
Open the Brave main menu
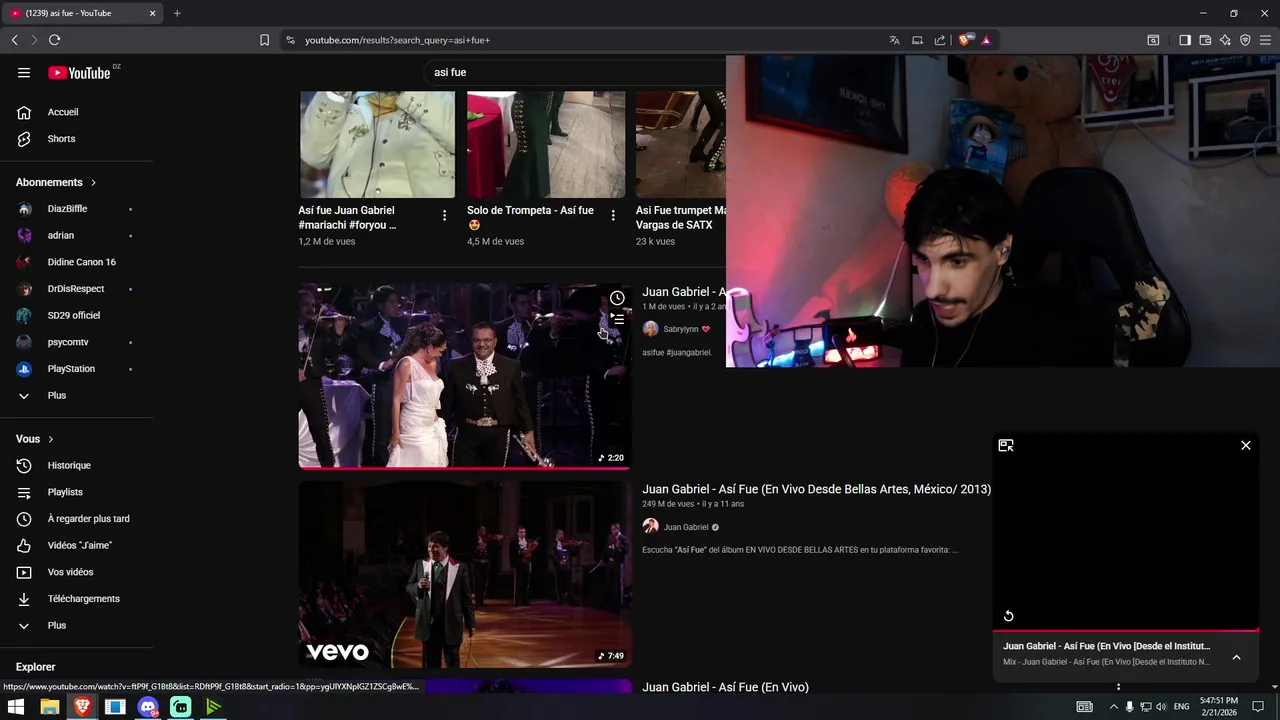[1266, 40]
